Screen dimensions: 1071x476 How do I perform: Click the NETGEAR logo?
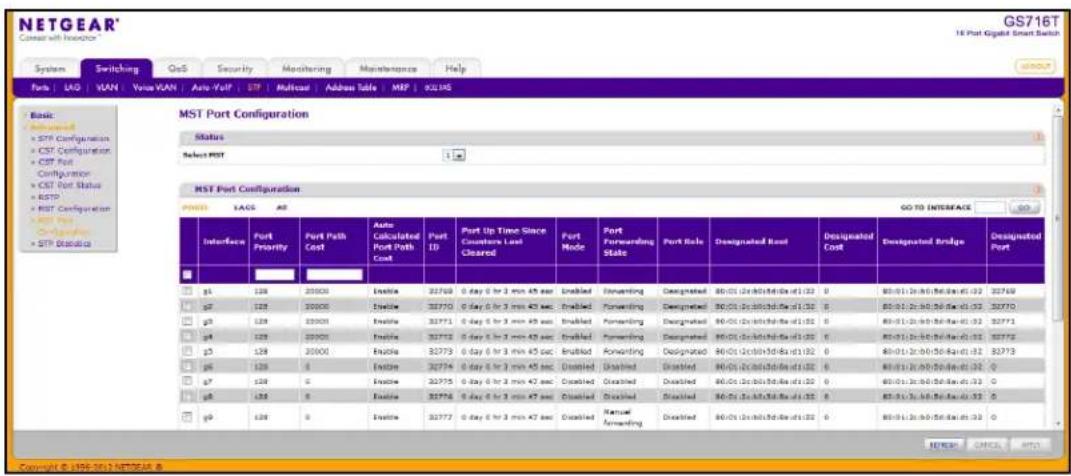coord(68,25)
